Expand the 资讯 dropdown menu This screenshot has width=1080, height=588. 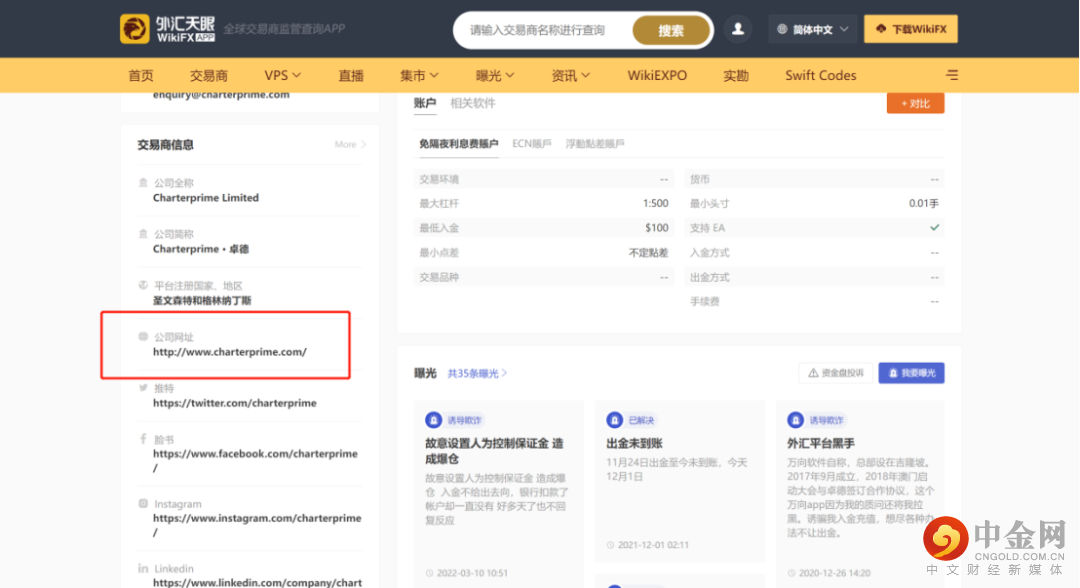point(570,75)
